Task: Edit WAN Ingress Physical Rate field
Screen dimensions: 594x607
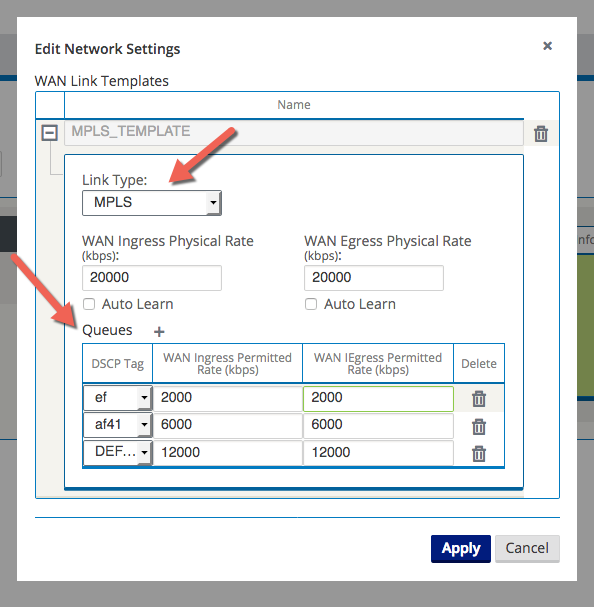Action: pos(152,278)
